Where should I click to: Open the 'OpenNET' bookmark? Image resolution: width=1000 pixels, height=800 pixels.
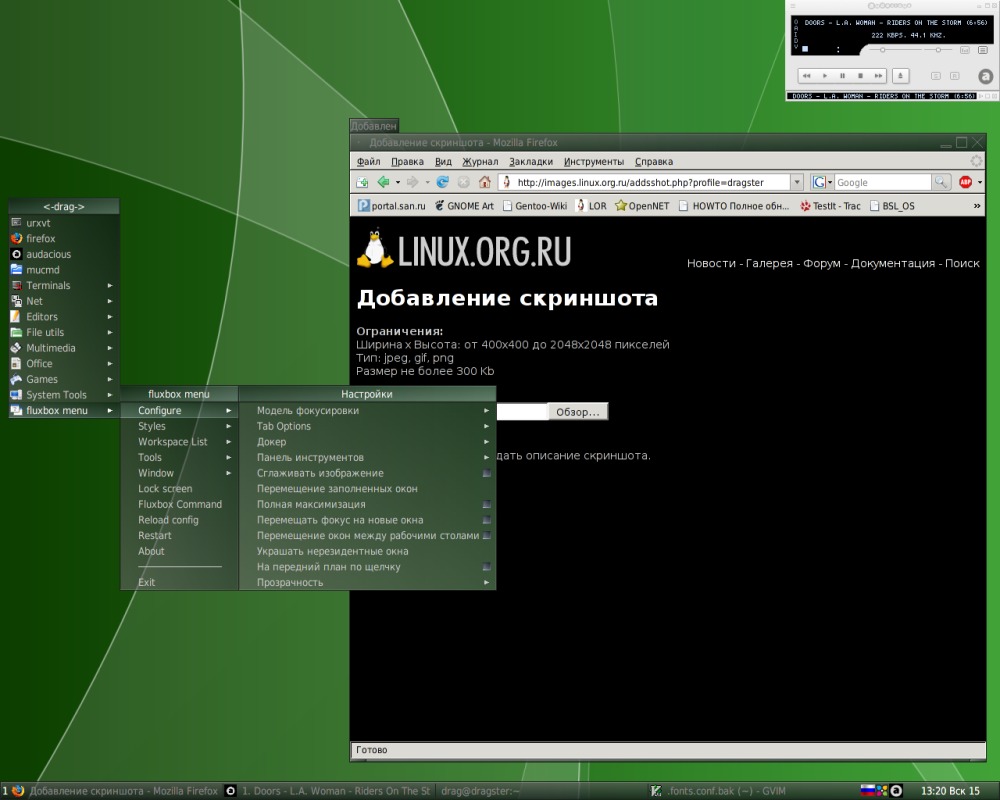[x=642, y=206]
